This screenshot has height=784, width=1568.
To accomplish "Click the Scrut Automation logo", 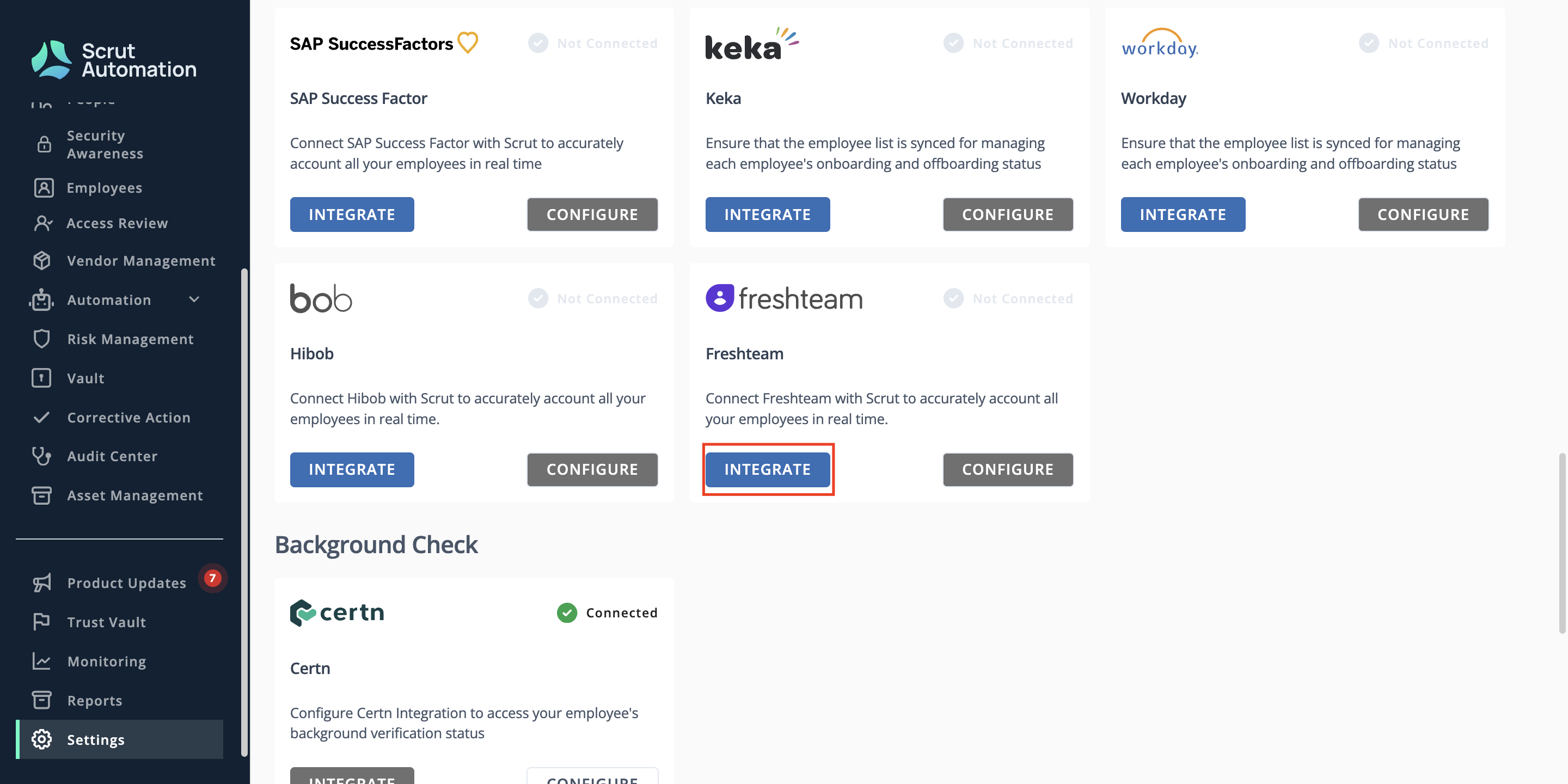I will pyautogui.click(x=114, y=60).
